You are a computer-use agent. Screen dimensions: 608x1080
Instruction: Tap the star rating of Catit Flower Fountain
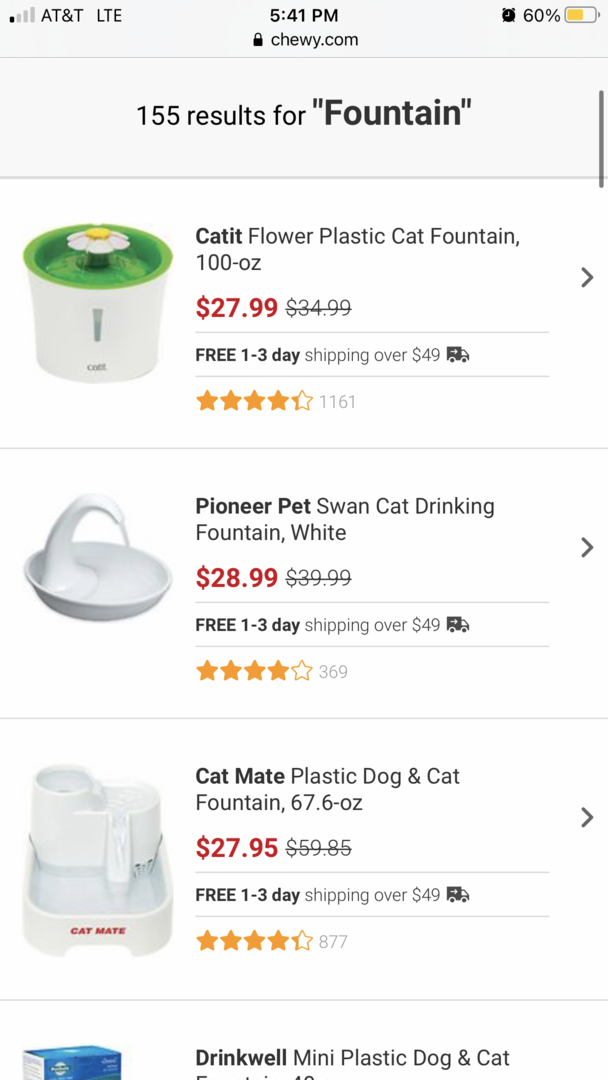pos(255,401)
